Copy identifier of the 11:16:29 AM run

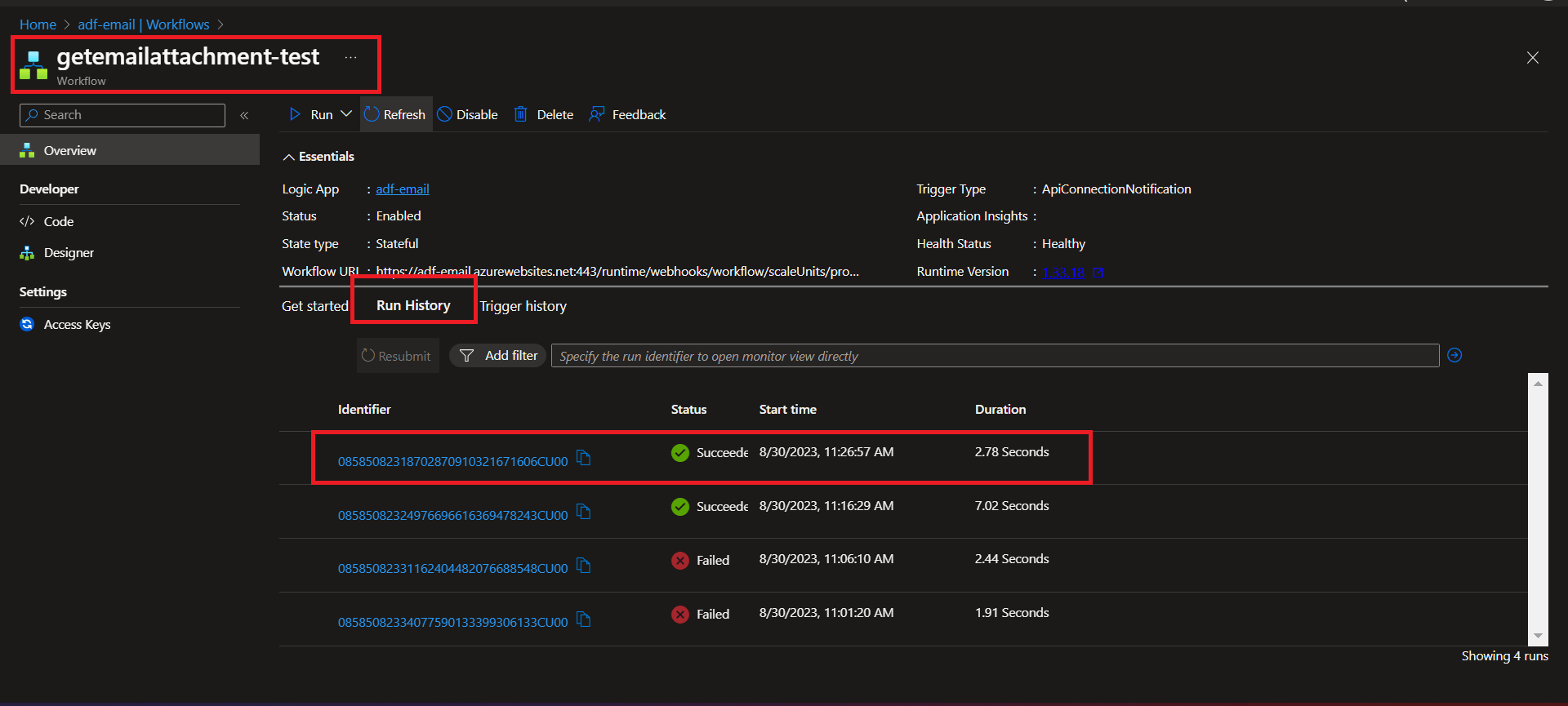pyautogui.click(x=583, y=512)
